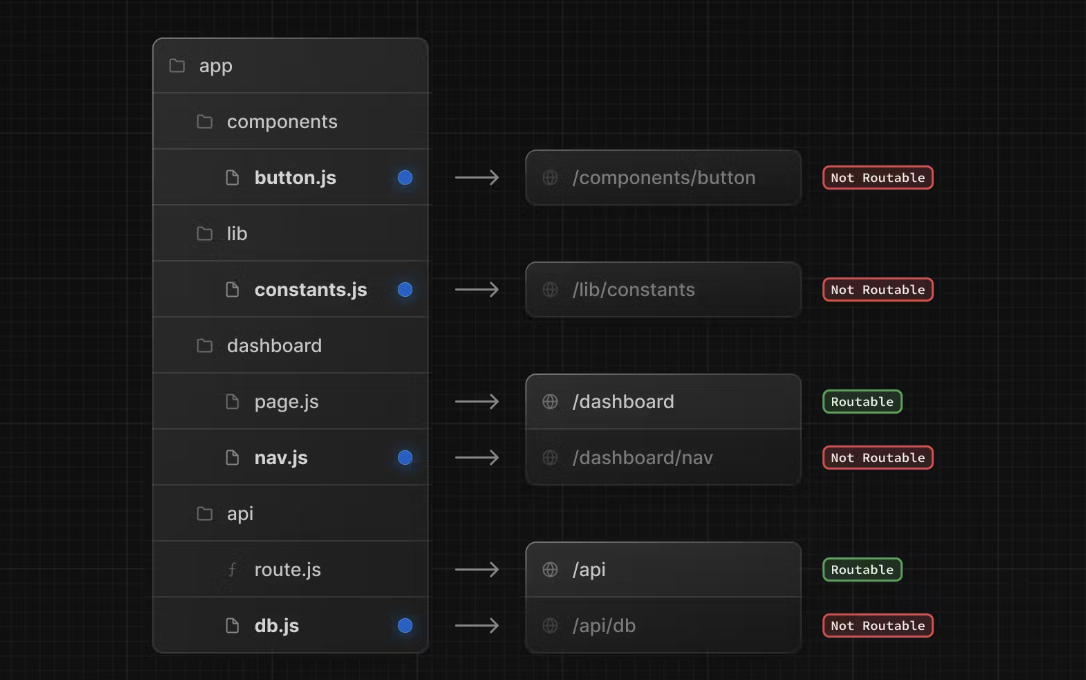Click the button.js file icon
Image resolution: width=1086 pixels, height=680 pixels.
click(233, 178)
